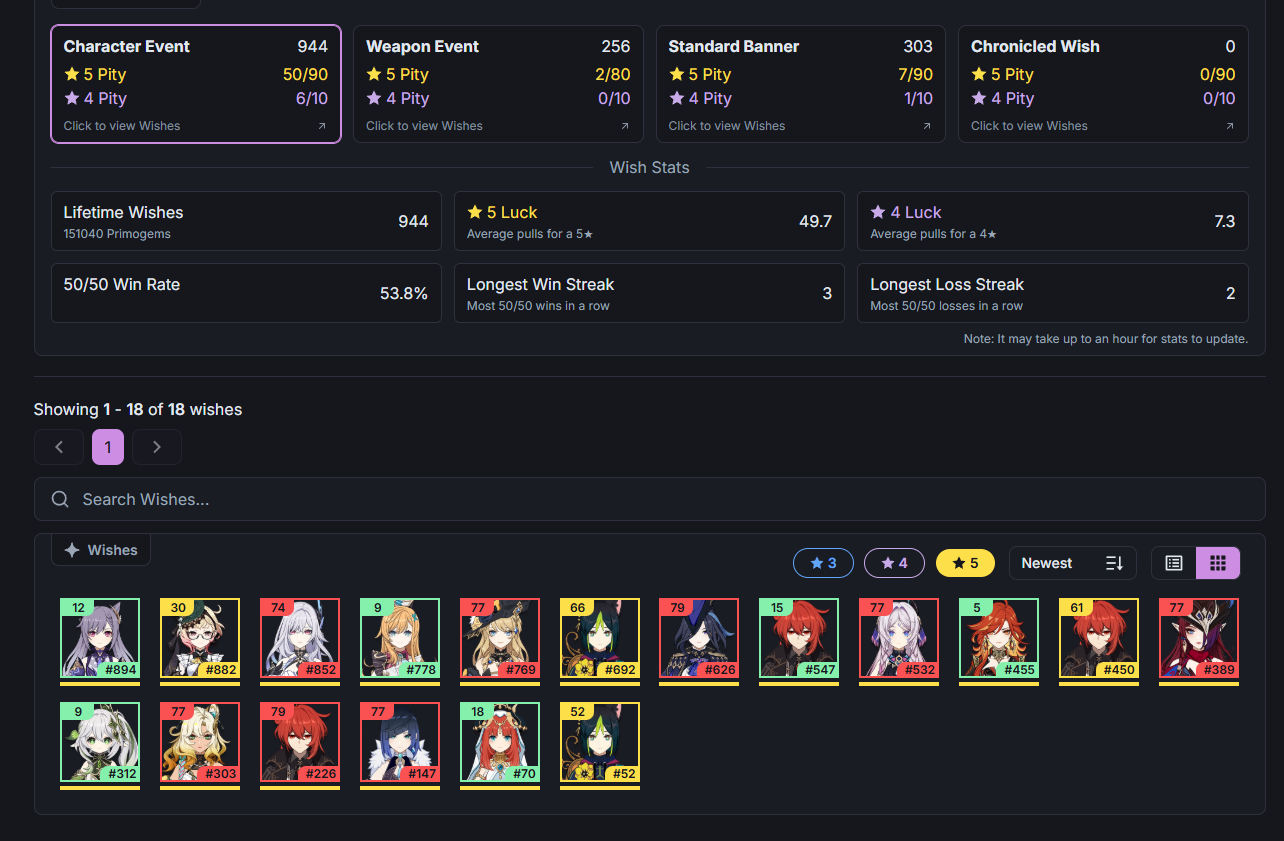Open wish #532 character thumbnail

click(x=900, y=638)
